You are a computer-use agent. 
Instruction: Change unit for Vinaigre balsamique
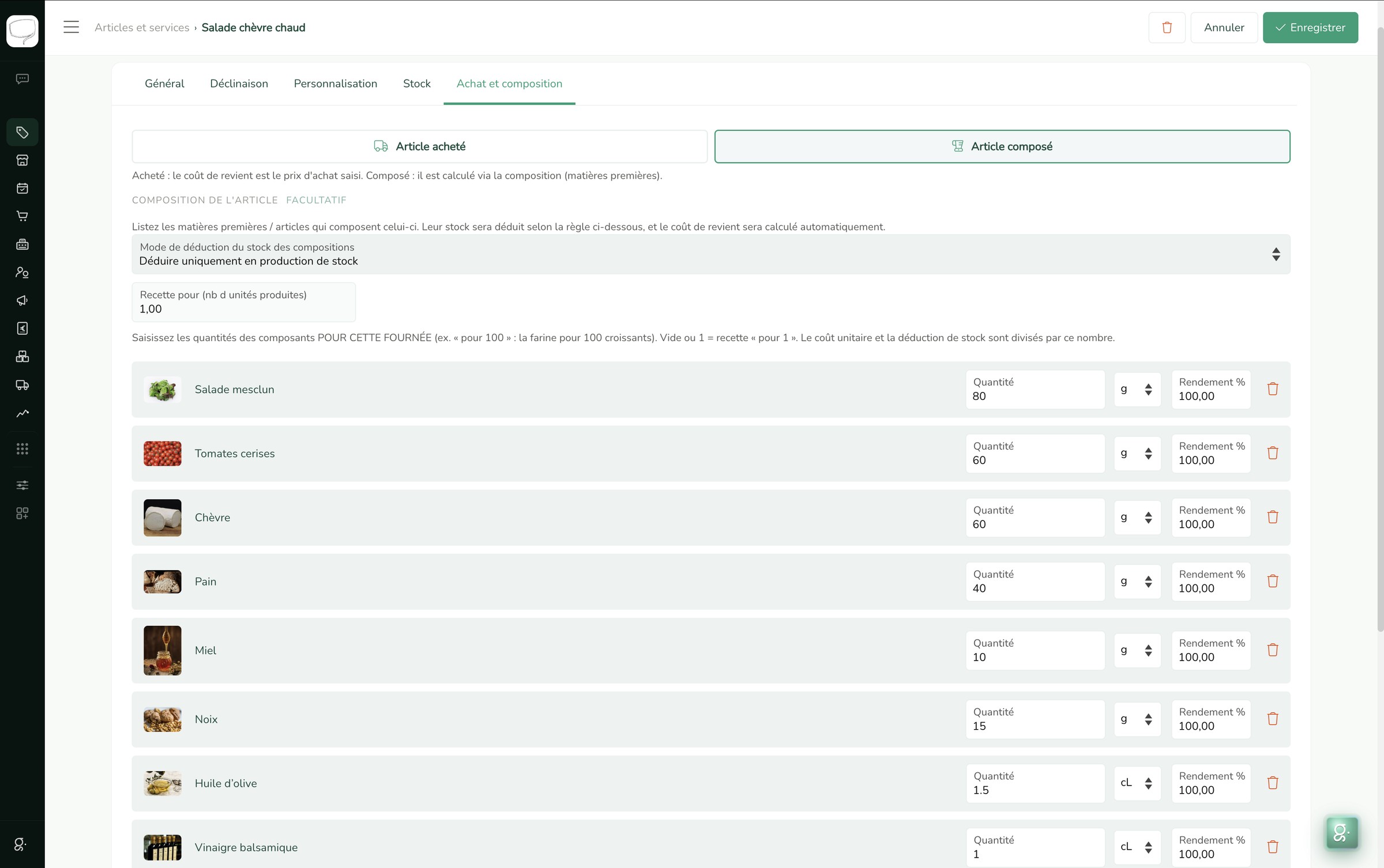tap(1137, 847)
